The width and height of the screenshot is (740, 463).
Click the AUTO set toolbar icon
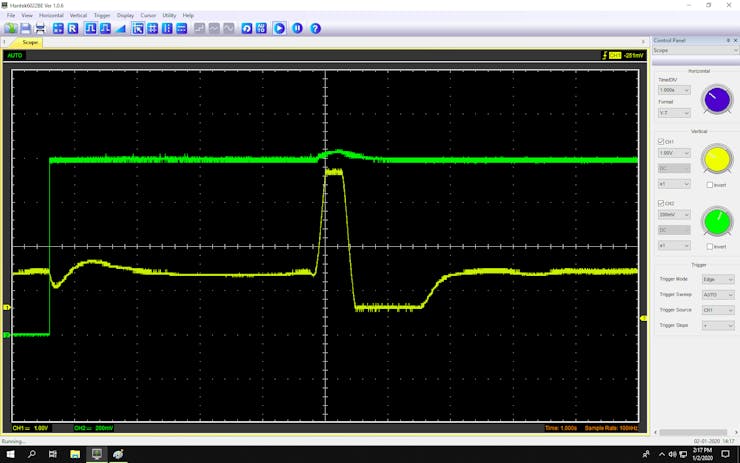click(x=261, y=29)
